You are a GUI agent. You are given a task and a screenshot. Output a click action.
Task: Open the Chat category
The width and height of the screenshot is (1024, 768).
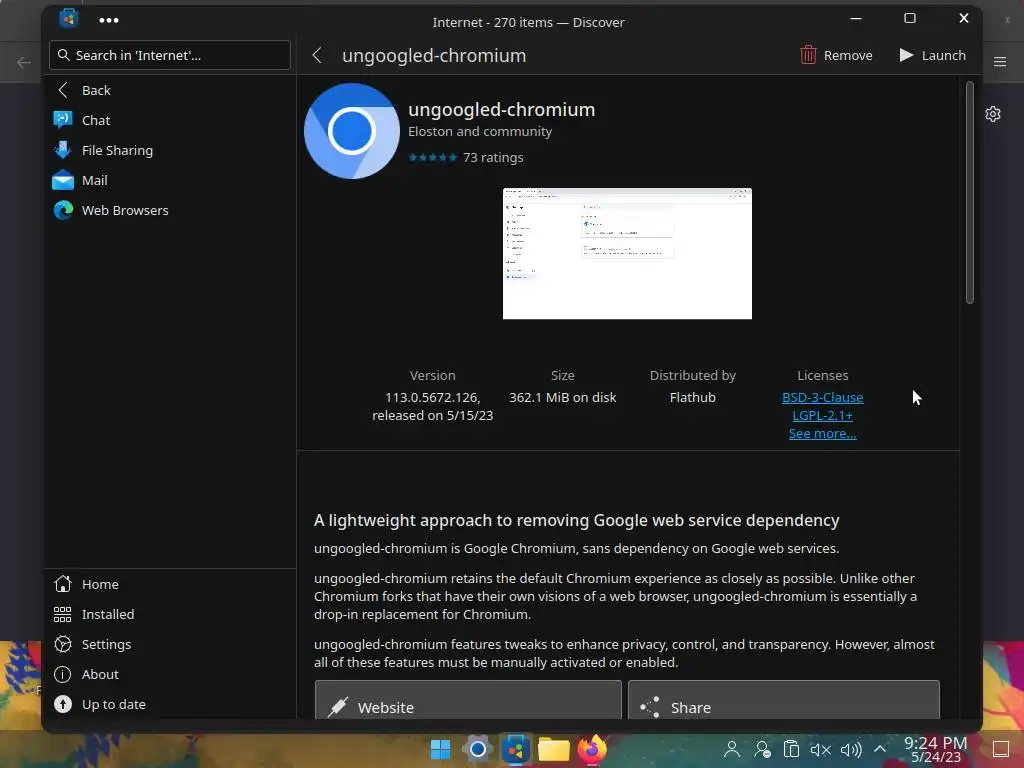click(x=170, y=120)
